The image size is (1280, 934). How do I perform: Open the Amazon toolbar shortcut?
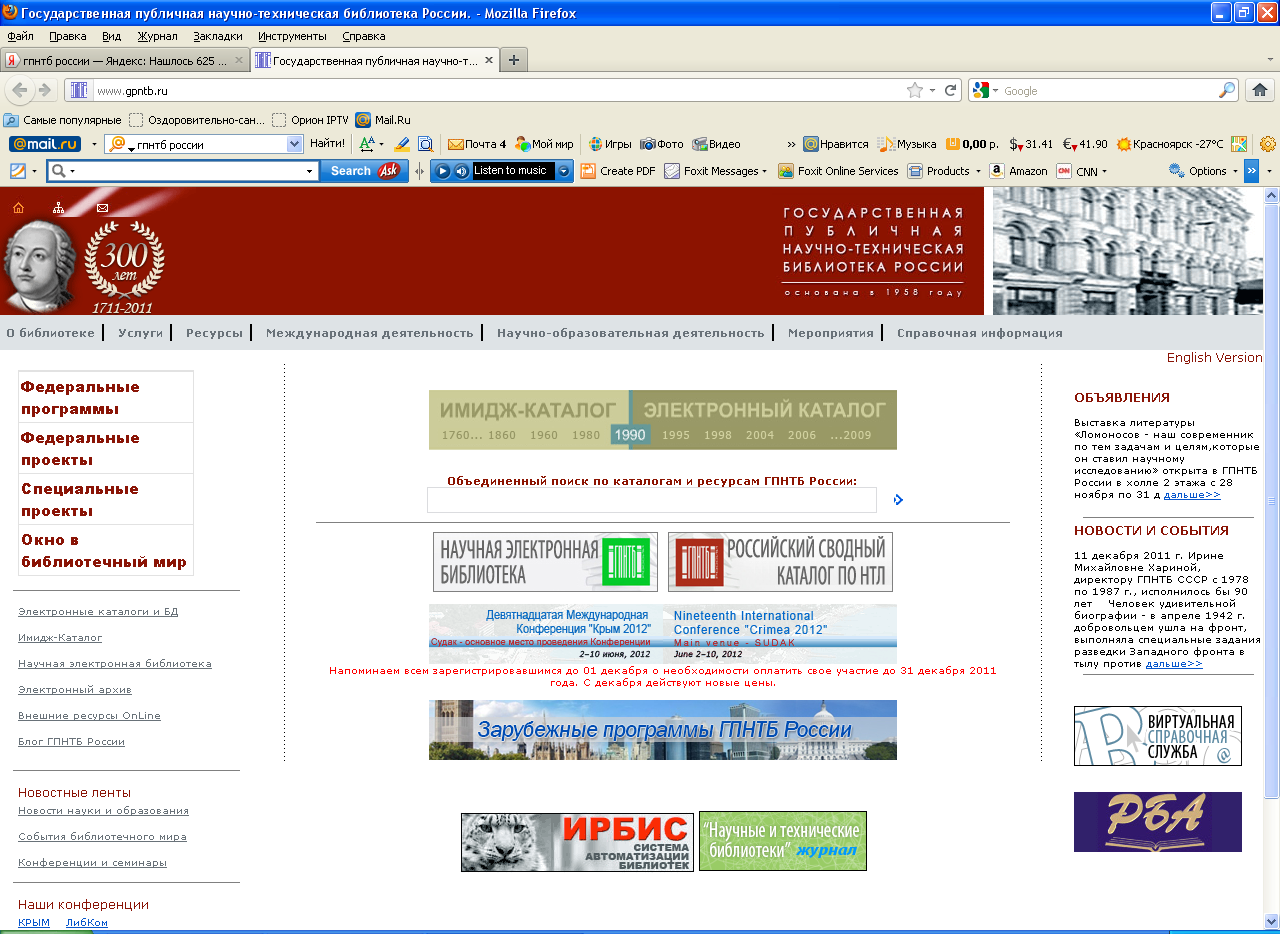click(1018, 171)
